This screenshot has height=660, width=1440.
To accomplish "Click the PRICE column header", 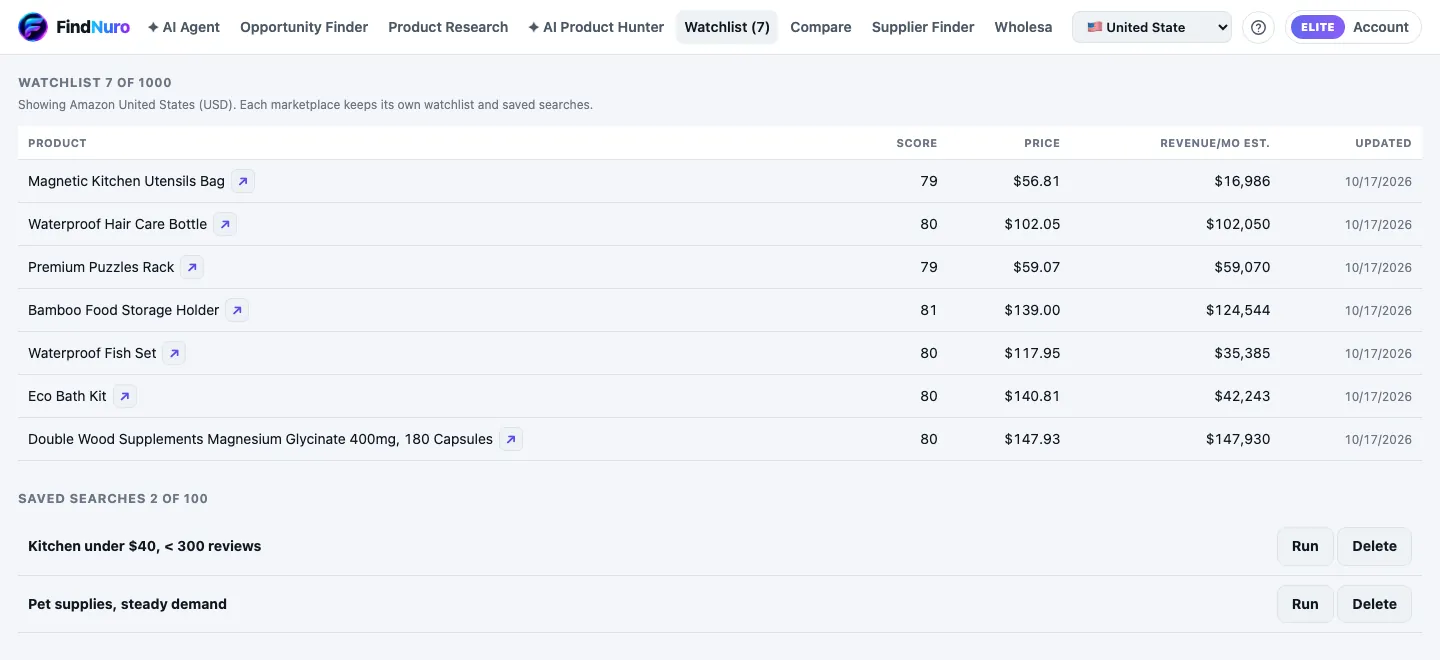I will click(x=1042, y=143).
